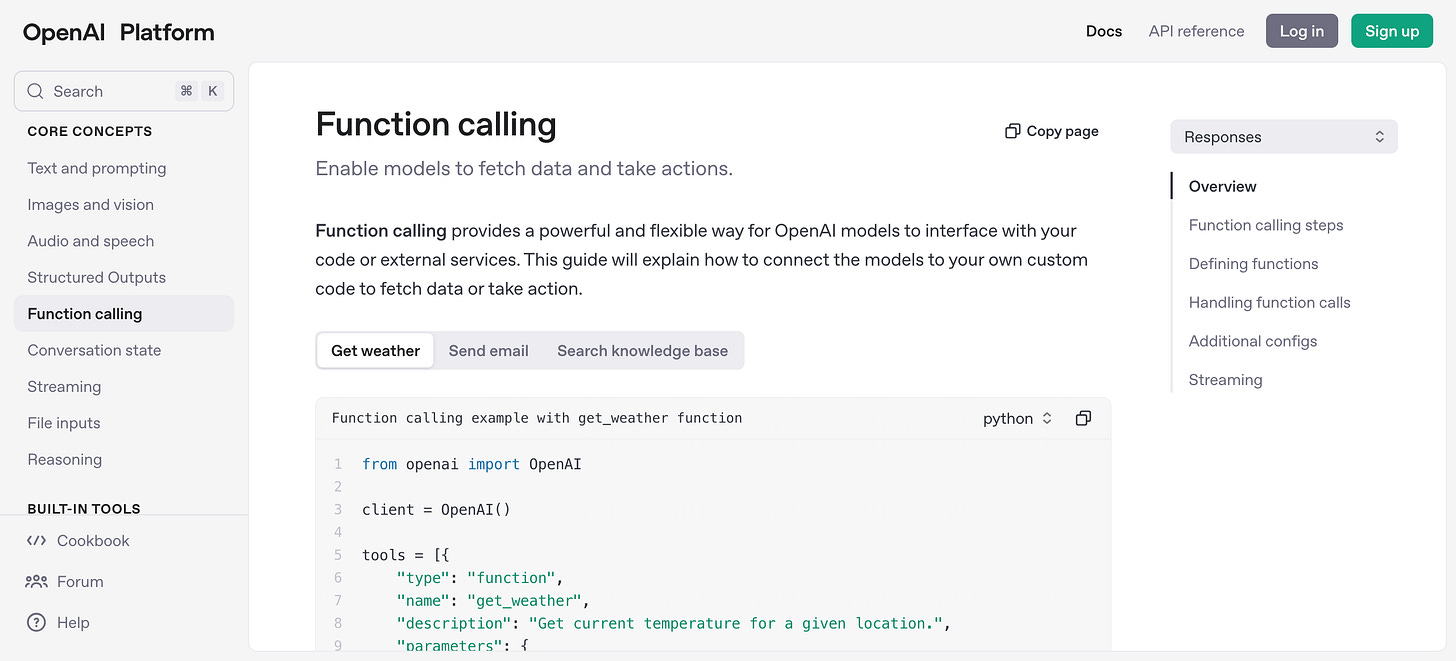This screenshot has width=1456, height=661.
Task: Open Images and vision guide
Action: tap(91, 204)
